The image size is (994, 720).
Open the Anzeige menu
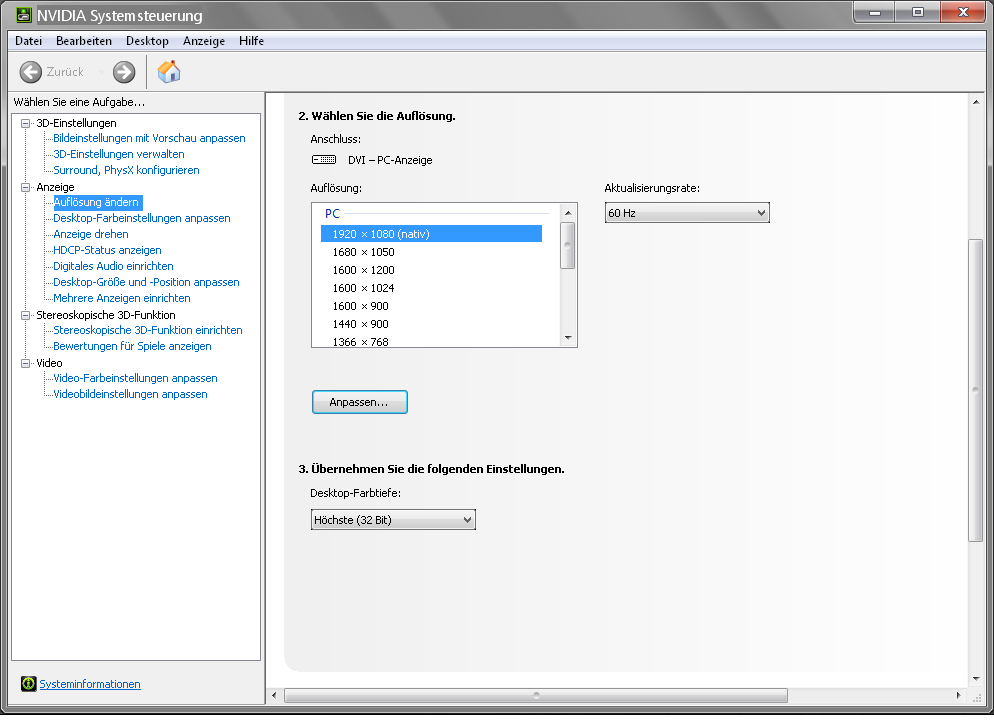(204, 41)
